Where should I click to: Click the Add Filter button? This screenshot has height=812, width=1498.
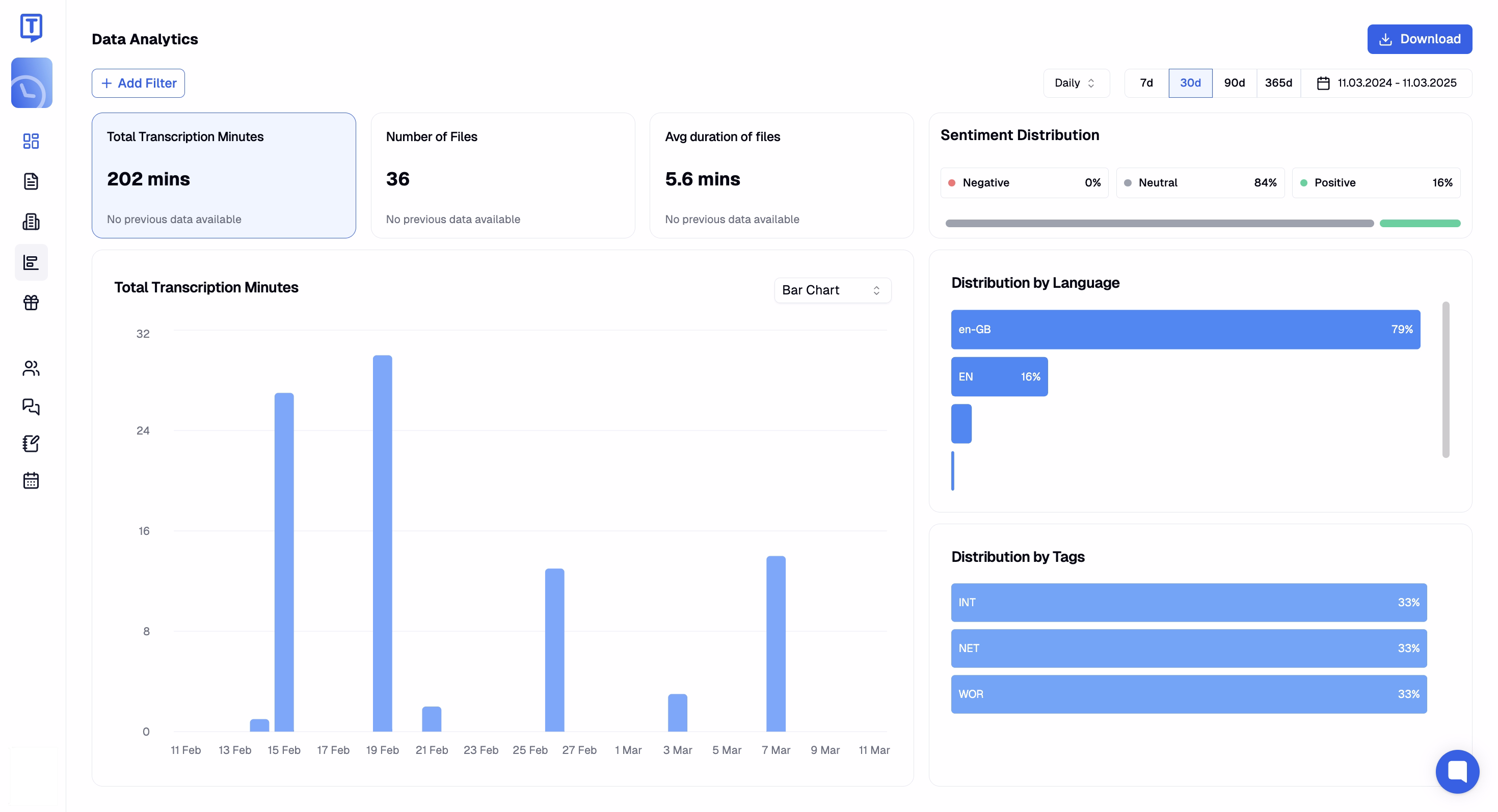tap(139, 83)
